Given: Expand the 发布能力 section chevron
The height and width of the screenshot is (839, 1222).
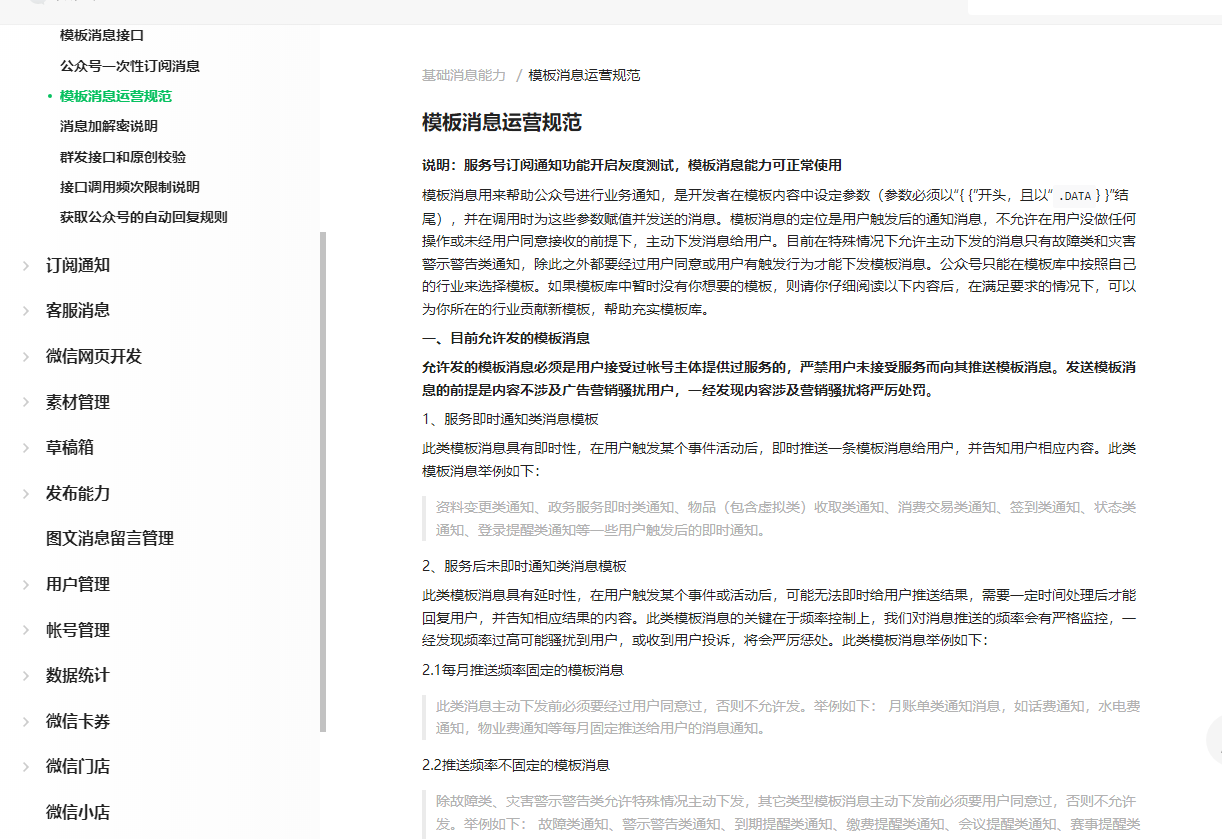Looking at the screenshot, I should pyautogui.click(x=26, y=494).
